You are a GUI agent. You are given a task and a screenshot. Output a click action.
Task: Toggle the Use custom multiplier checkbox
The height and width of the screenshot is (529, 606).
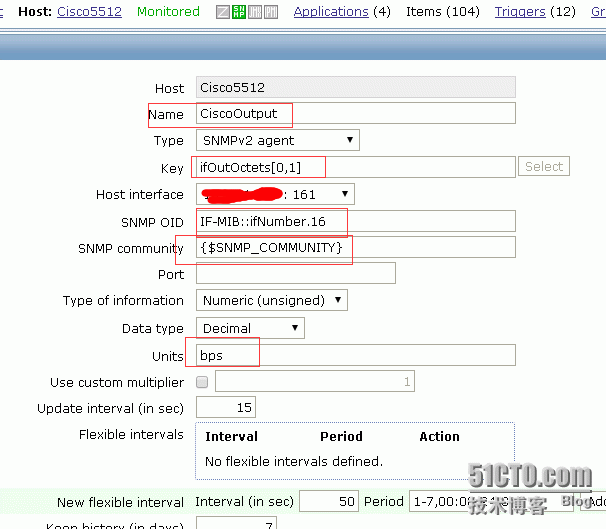click(202, 382)
